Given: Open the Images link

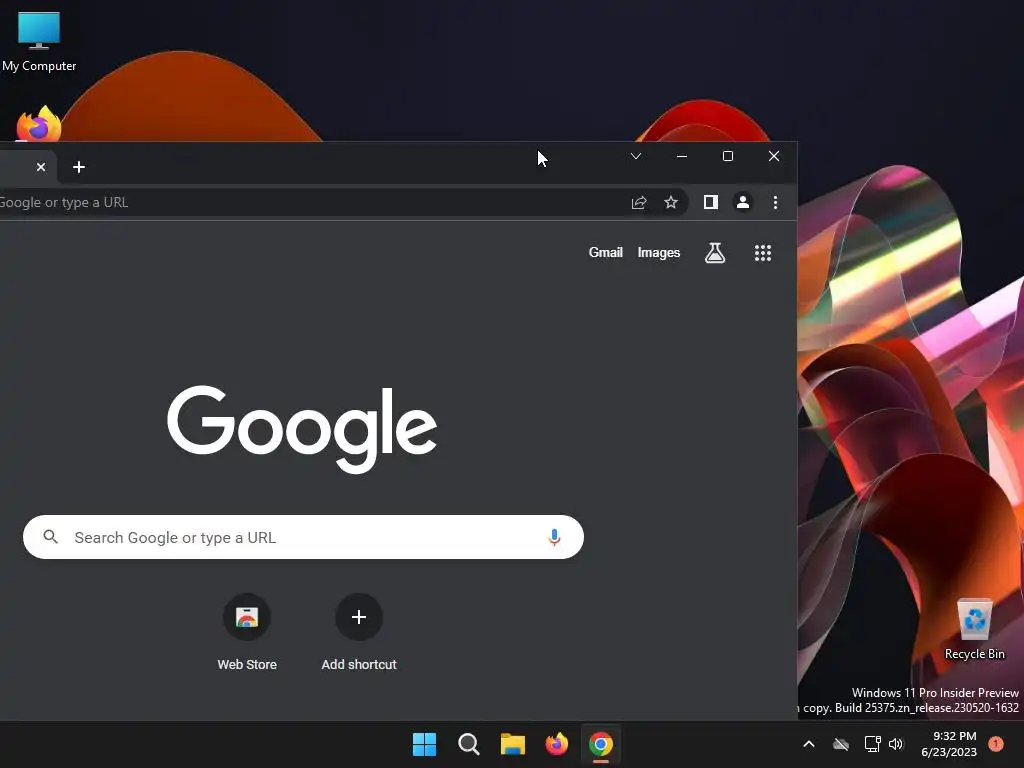Looking at the screenshot, I should [x=658, y=252].
